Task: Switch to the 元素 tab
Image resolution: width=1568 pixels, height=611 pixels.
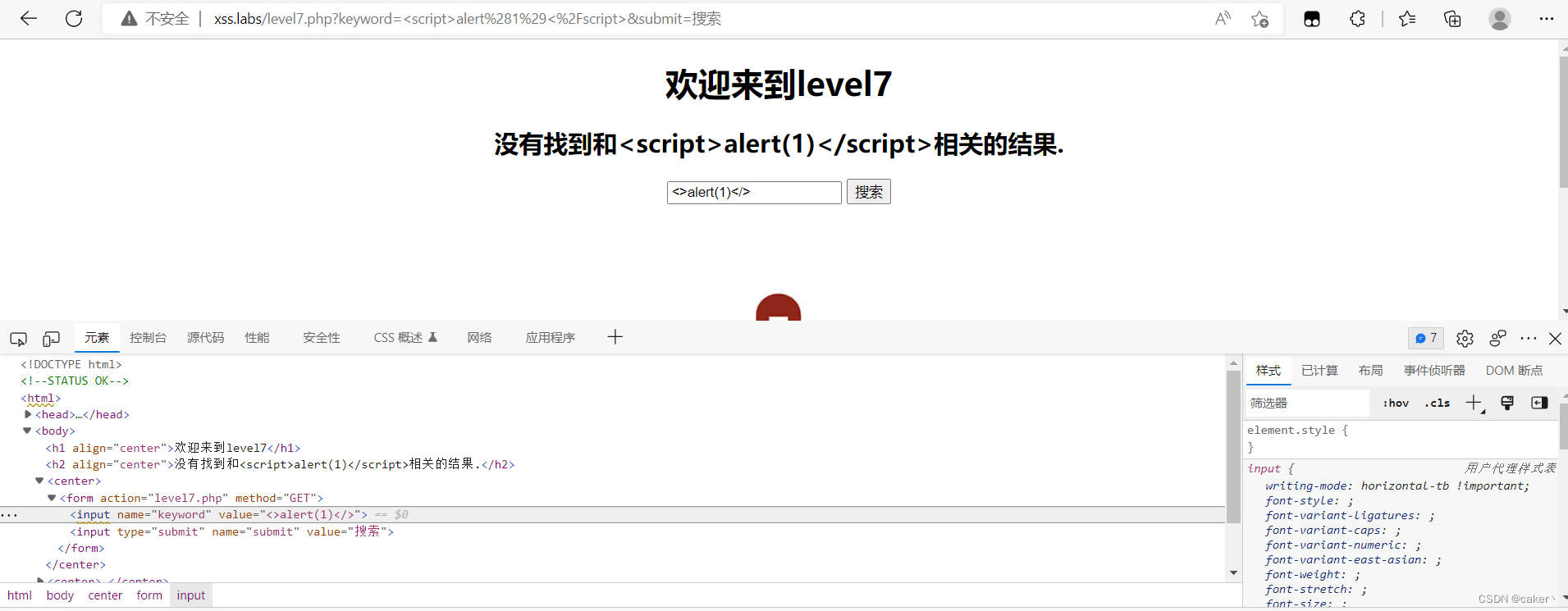Action: tap(97, 338)
